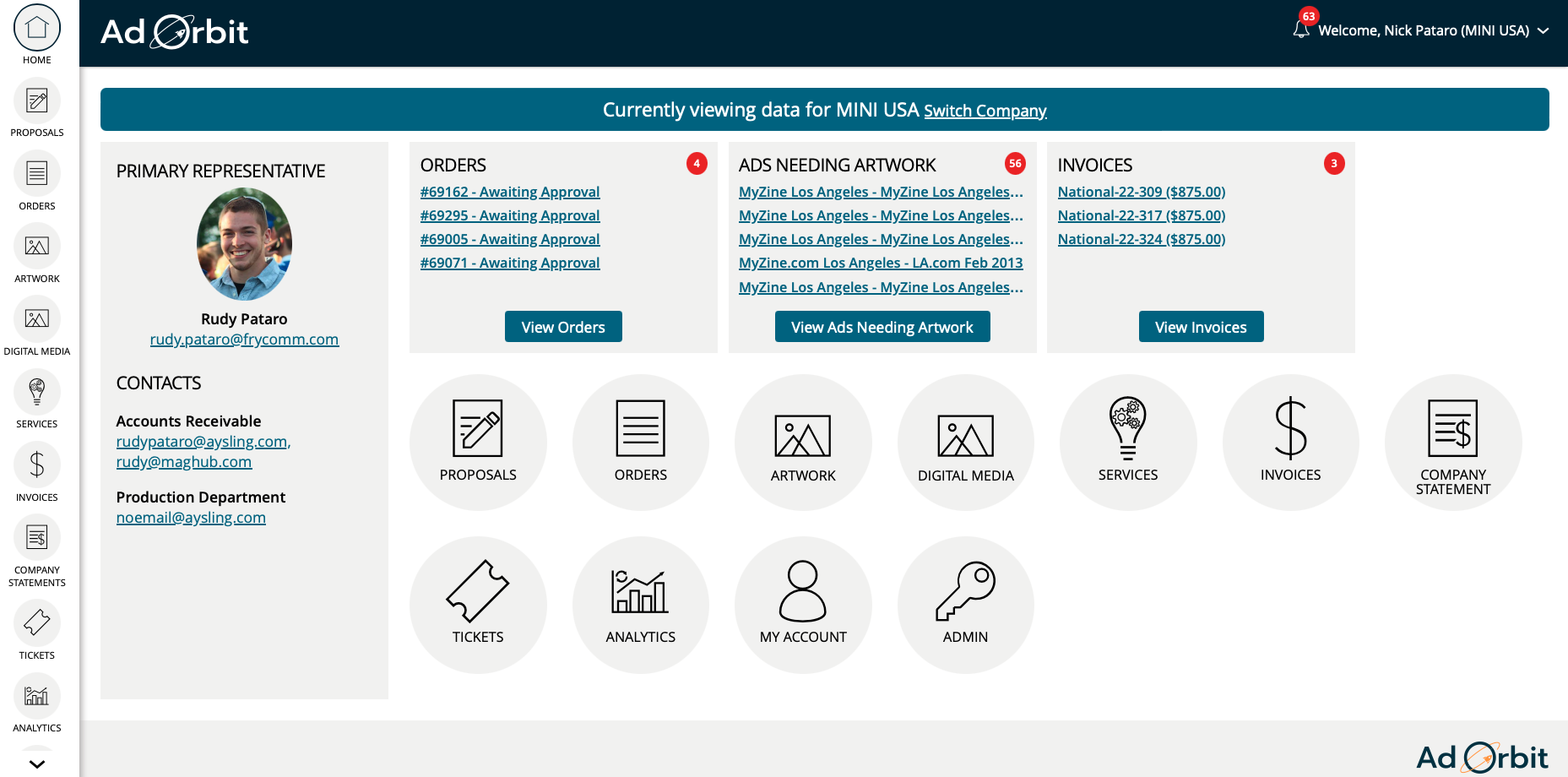
Task: Expand the sidebar with the down chevron
Action: 36,763
